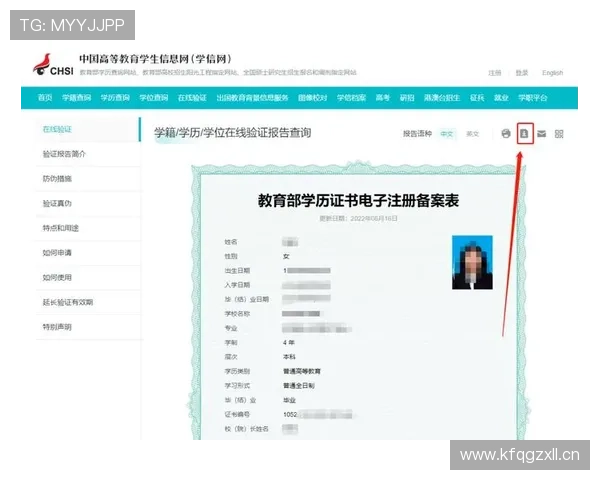The image size is (600, 480).
Task: Click the CHSI bird logo
Action: pyautogui.click(x=53, y=64)
